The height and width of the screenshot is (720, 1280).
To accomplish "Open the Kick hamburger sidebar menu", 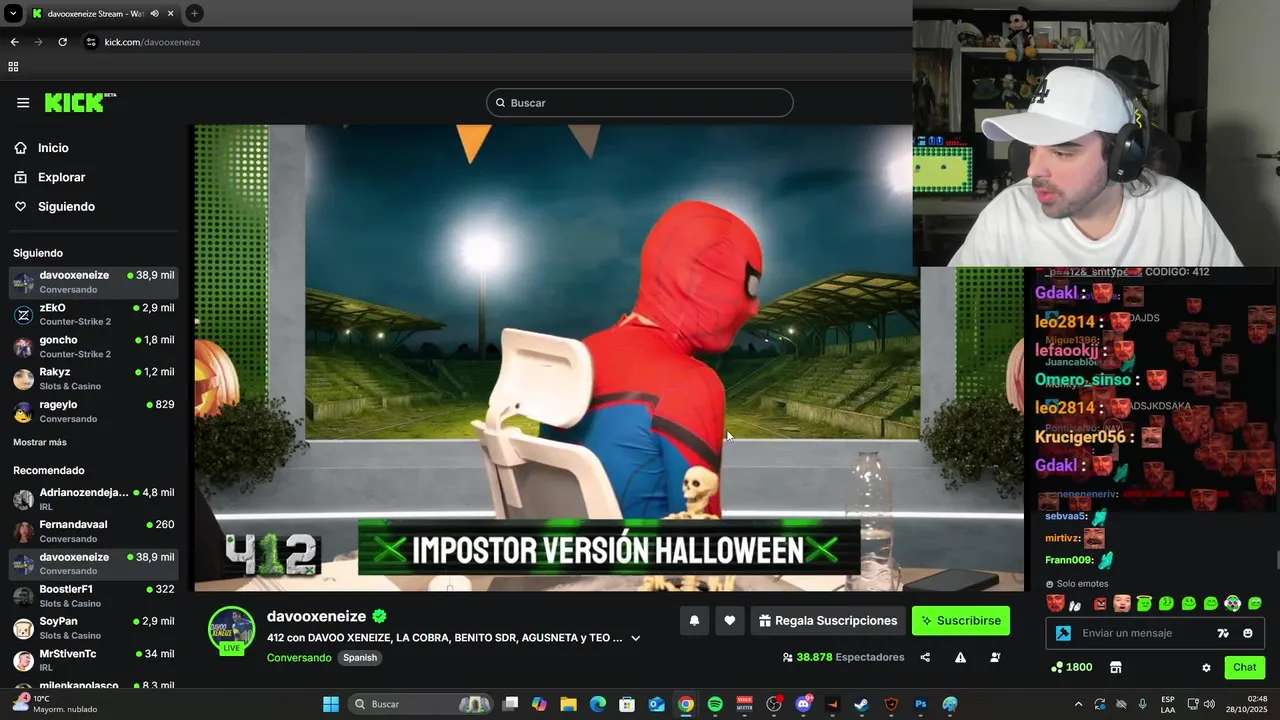I will click(x=23, y=103).
